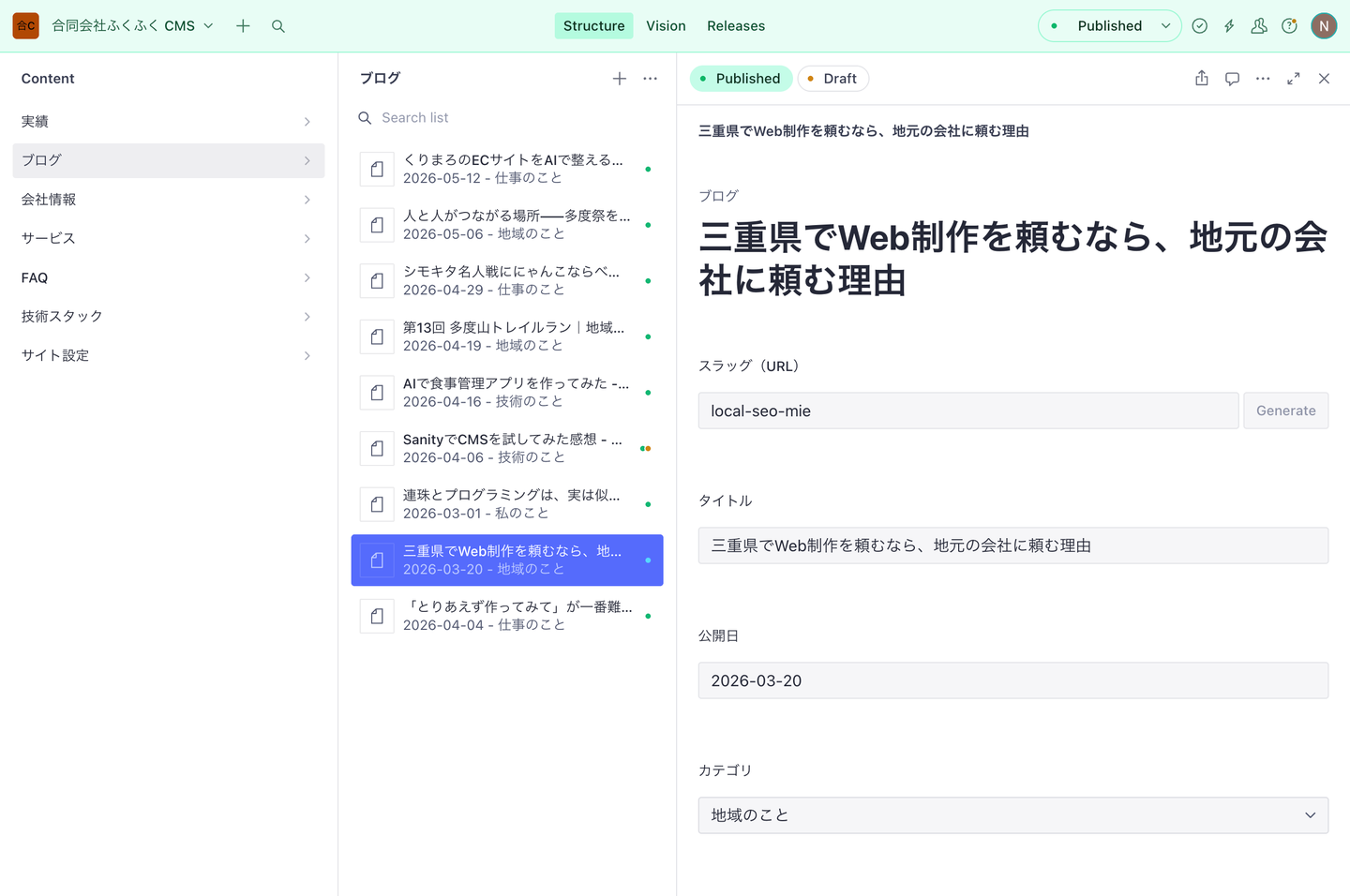Open post SanityでCMSを試してみた感想
This screenshot has width=1350, height=896.
507,448
